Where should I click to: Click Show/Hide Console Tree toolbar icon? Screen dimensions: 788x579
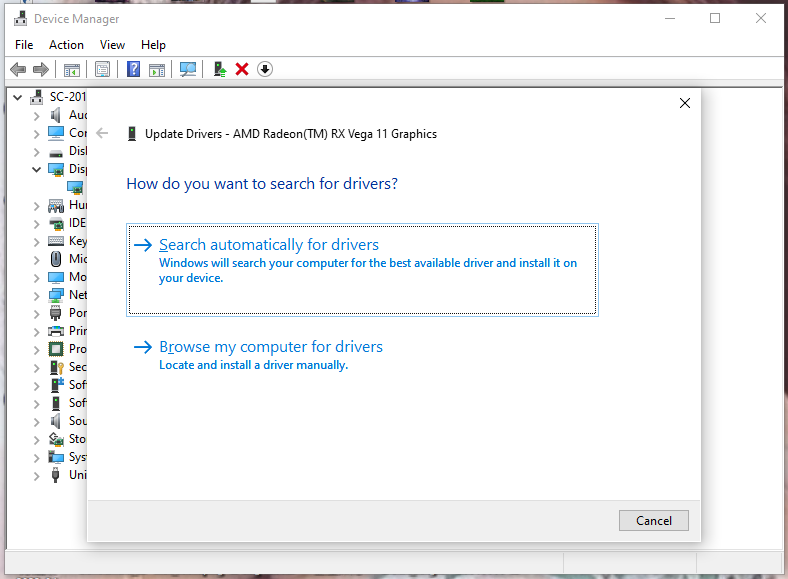[72, 70]
